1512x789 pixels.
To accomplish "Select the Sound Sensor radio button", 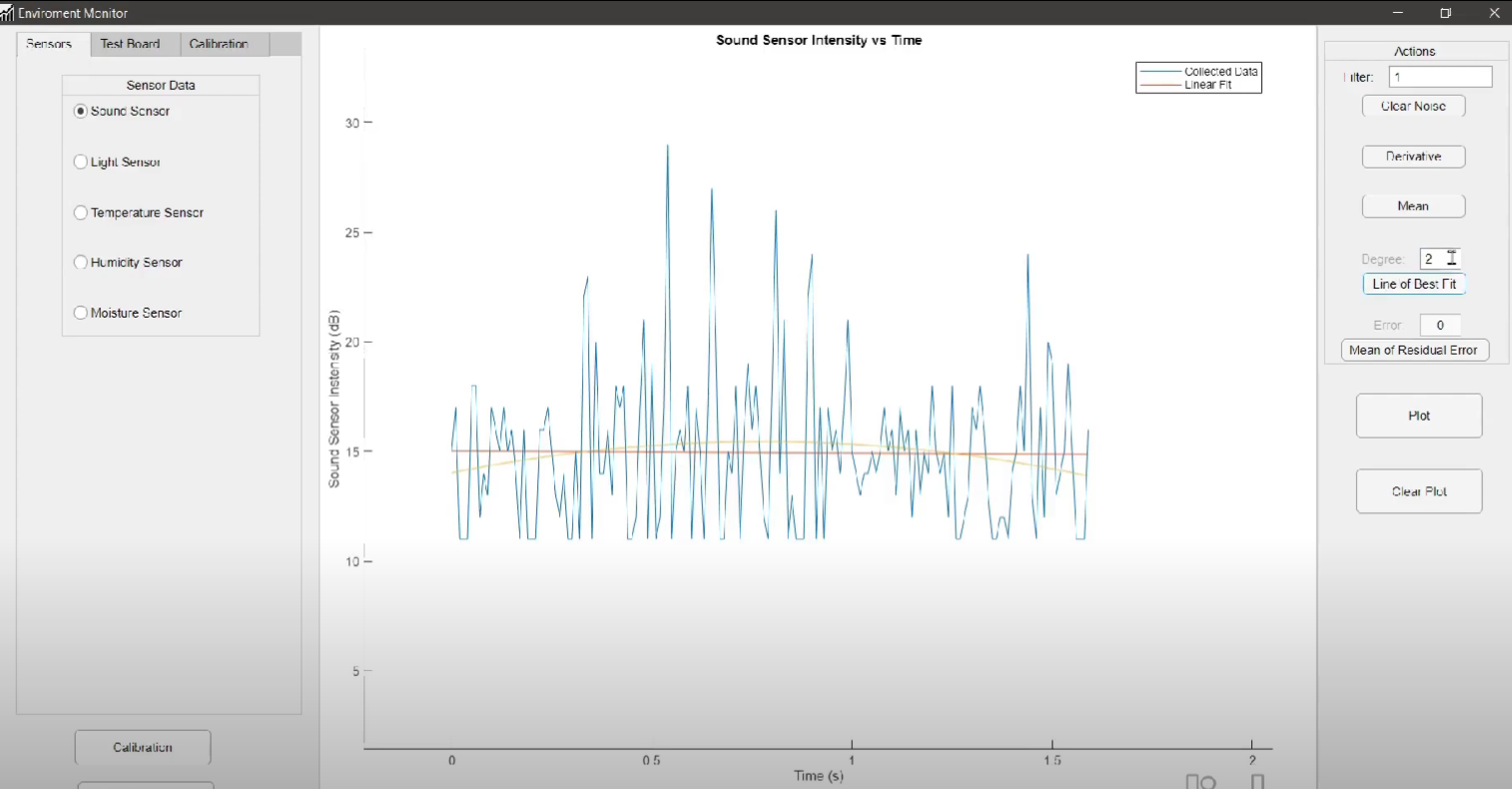I will 81,111.
